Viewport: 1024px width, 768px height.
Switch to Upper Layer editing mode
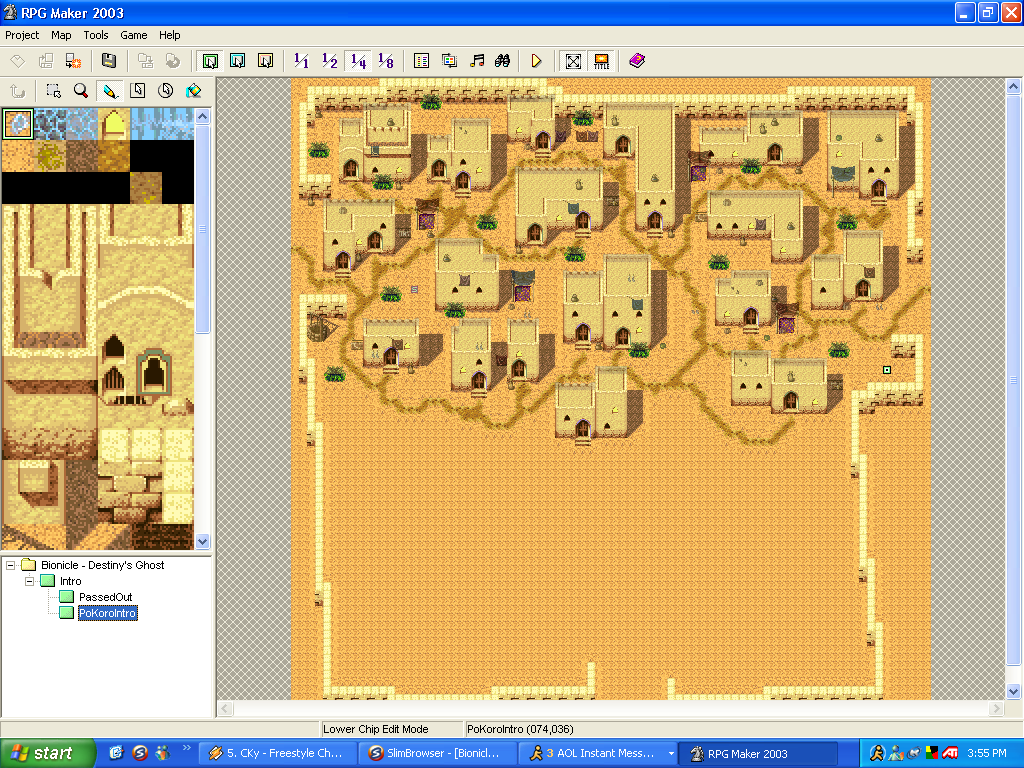(238, 61)
